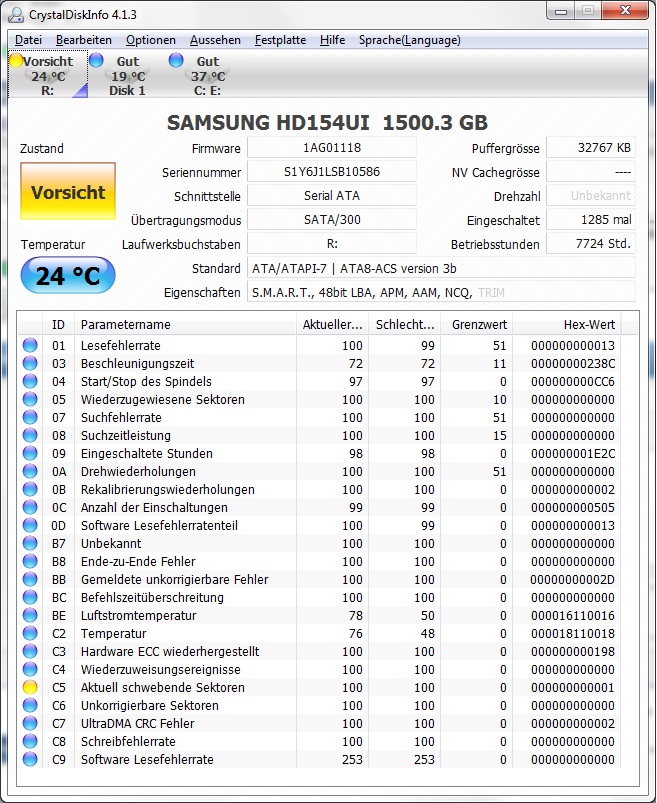657x803 pixels.
Task: Click the Betriebsstunden field 7724 Std.
Action: tap(591, 244)
